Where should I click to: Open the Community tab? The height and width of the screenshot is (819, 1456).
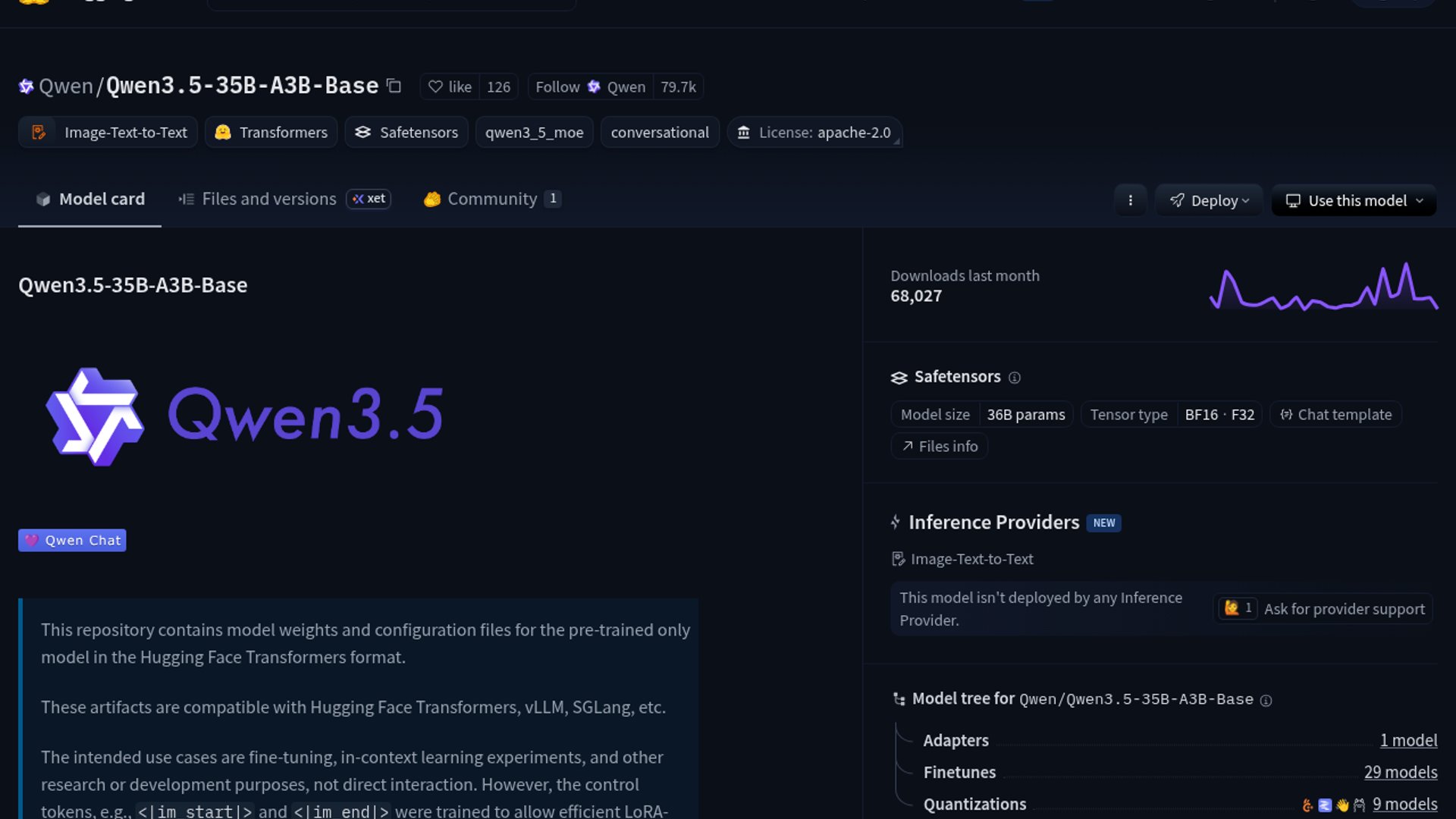point(491,199)
